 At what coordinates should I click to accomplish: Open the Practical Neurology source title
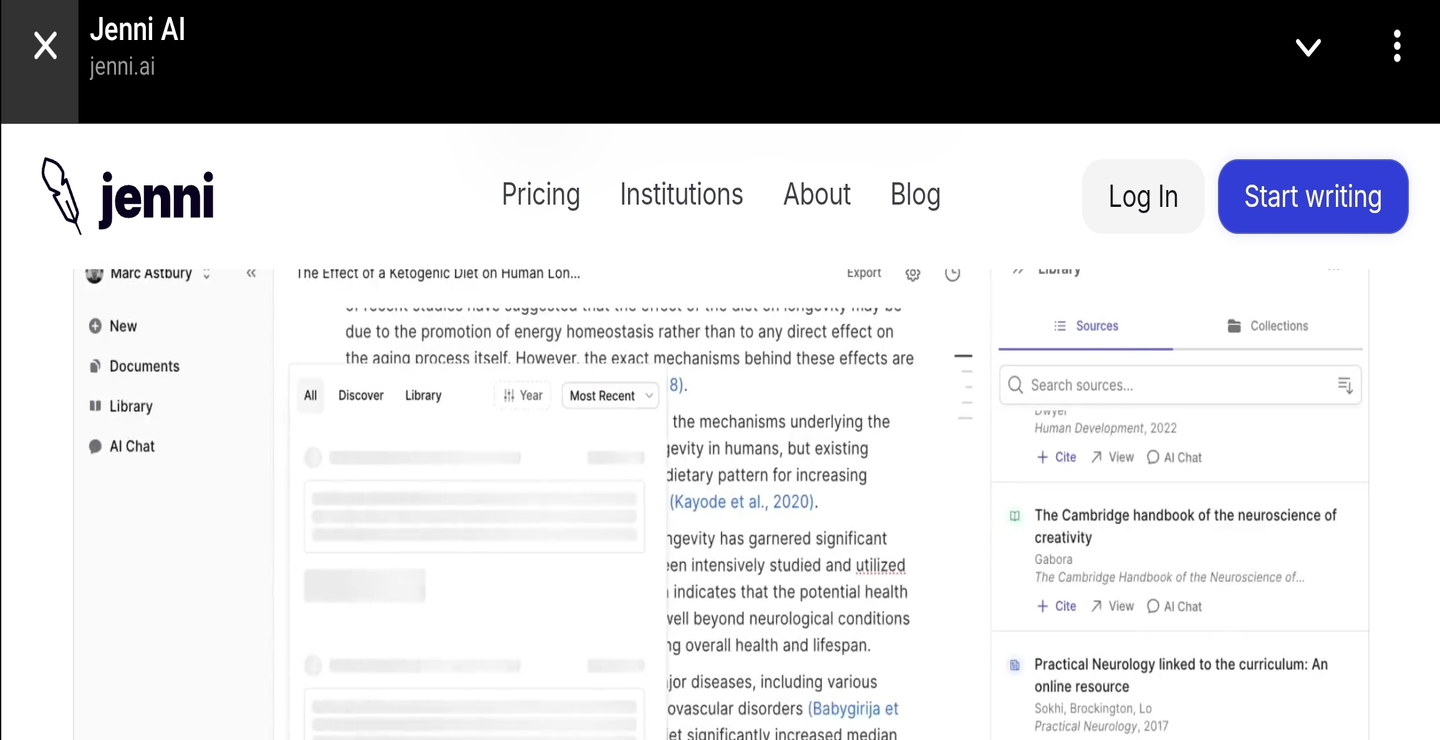coord(1181,675)
